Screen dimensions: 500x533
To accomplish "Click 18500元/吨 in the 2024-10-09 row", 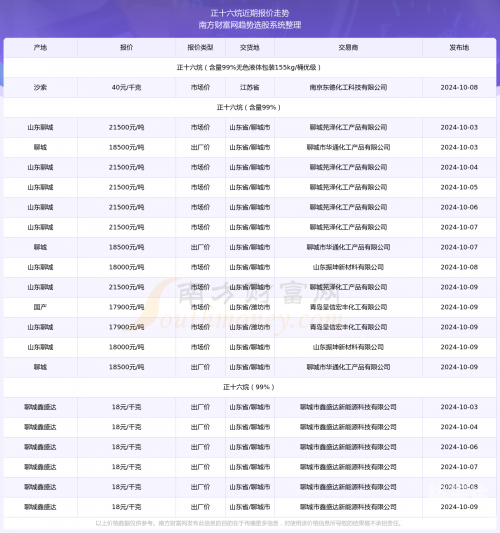I will [126, 367].
